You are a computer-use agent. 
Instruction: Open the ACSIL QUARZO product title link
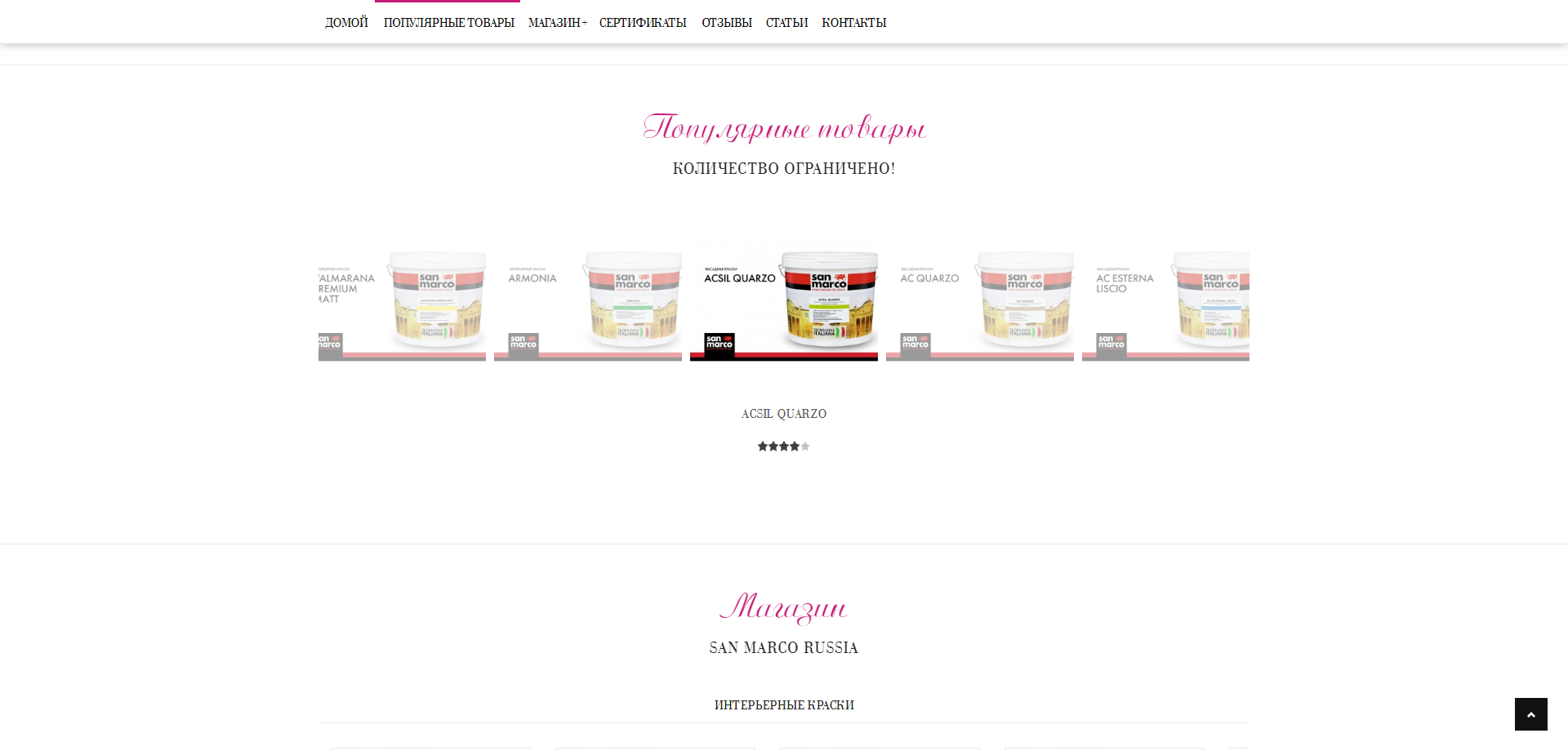click(x=784, y=414)
